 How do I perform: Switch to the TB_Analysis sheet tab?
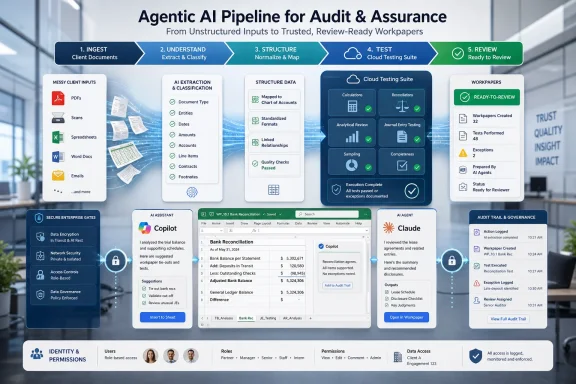223,318
